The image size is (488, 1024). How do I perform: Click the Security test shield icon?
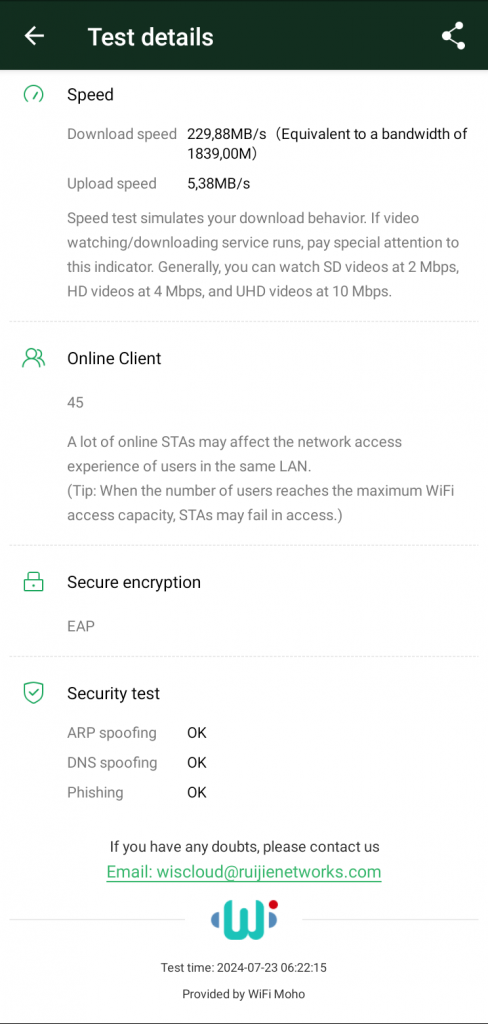coord(33,693)
